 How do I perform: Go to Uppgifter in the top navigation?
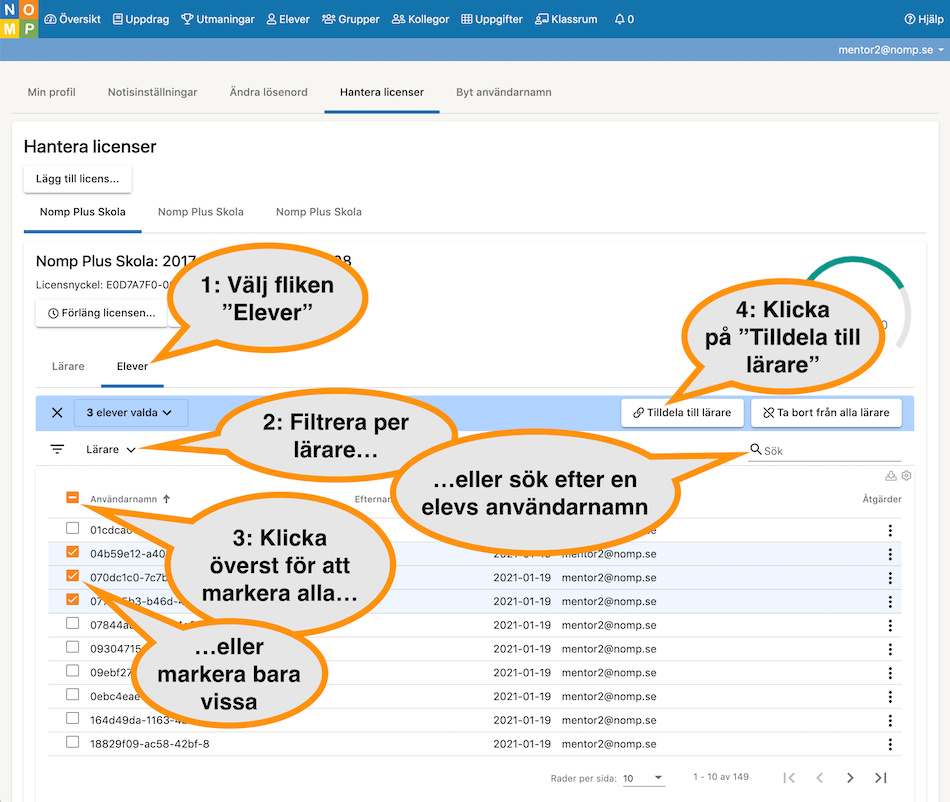pos(492,19)
